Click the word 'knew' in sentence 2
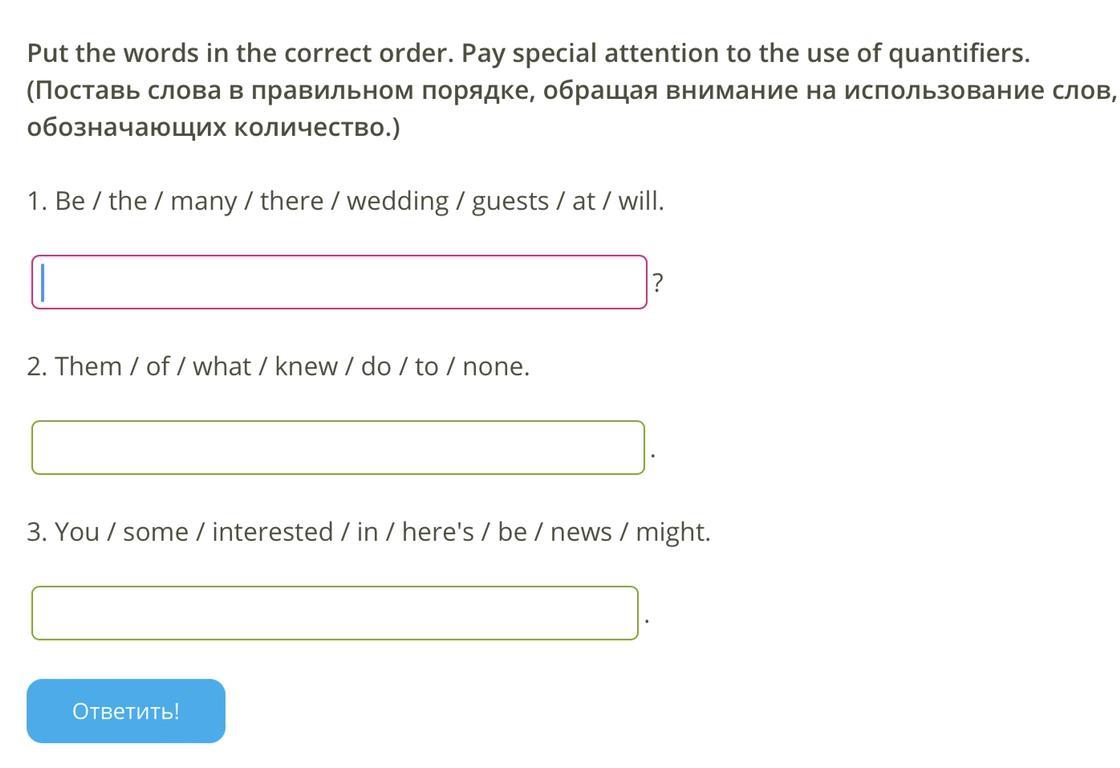The width and height of the screenshot is (1120, 768). coord(306,367)
